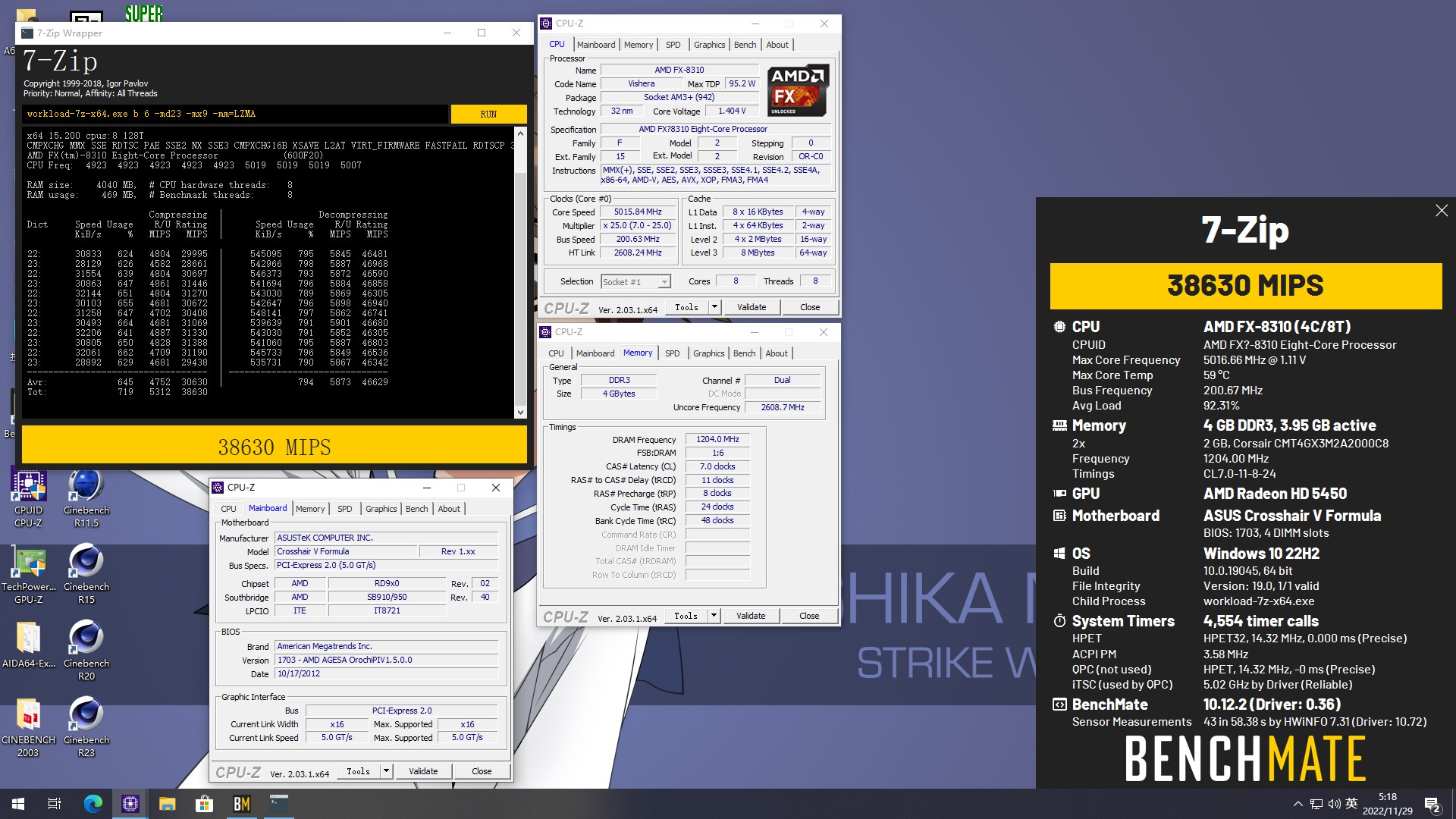Click BIOS version 1703 AGESA field
Viewport: 1456px width, 819px height.
click(386, 660)
